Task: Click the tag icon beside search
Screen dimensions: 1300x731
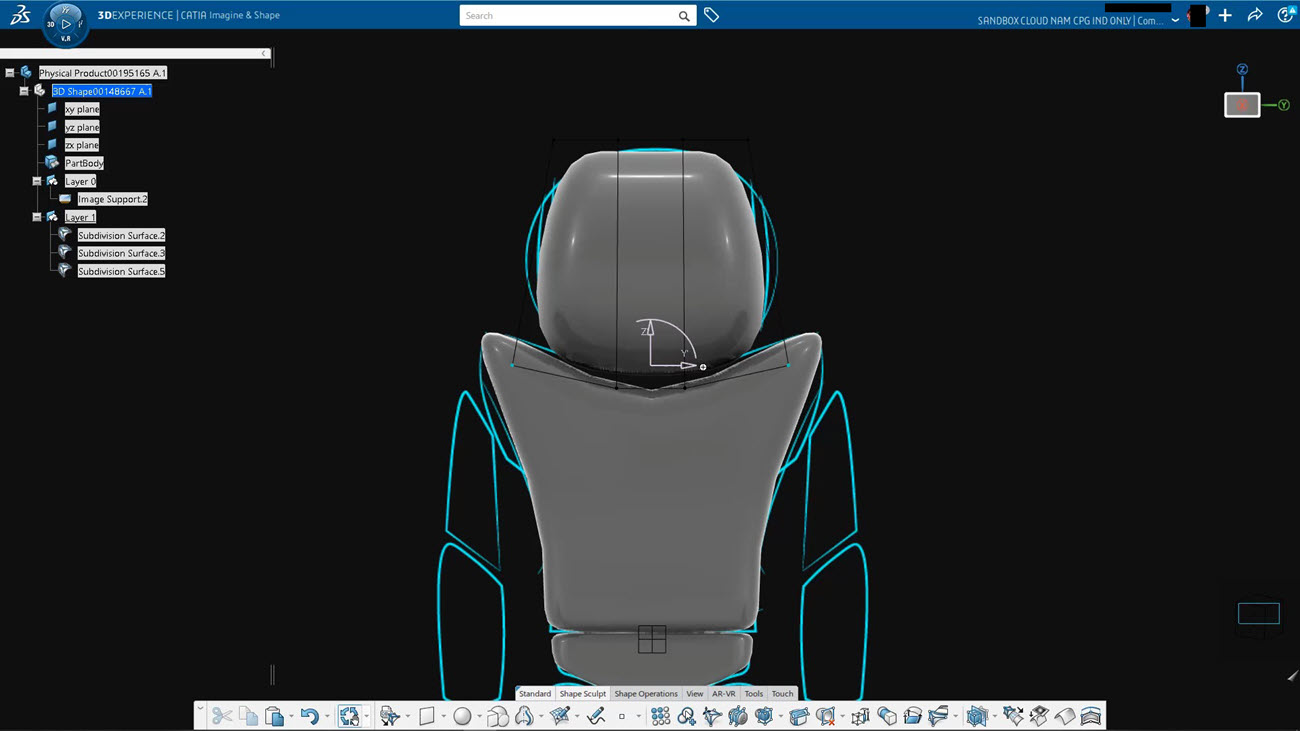Action: click(711, 15)
